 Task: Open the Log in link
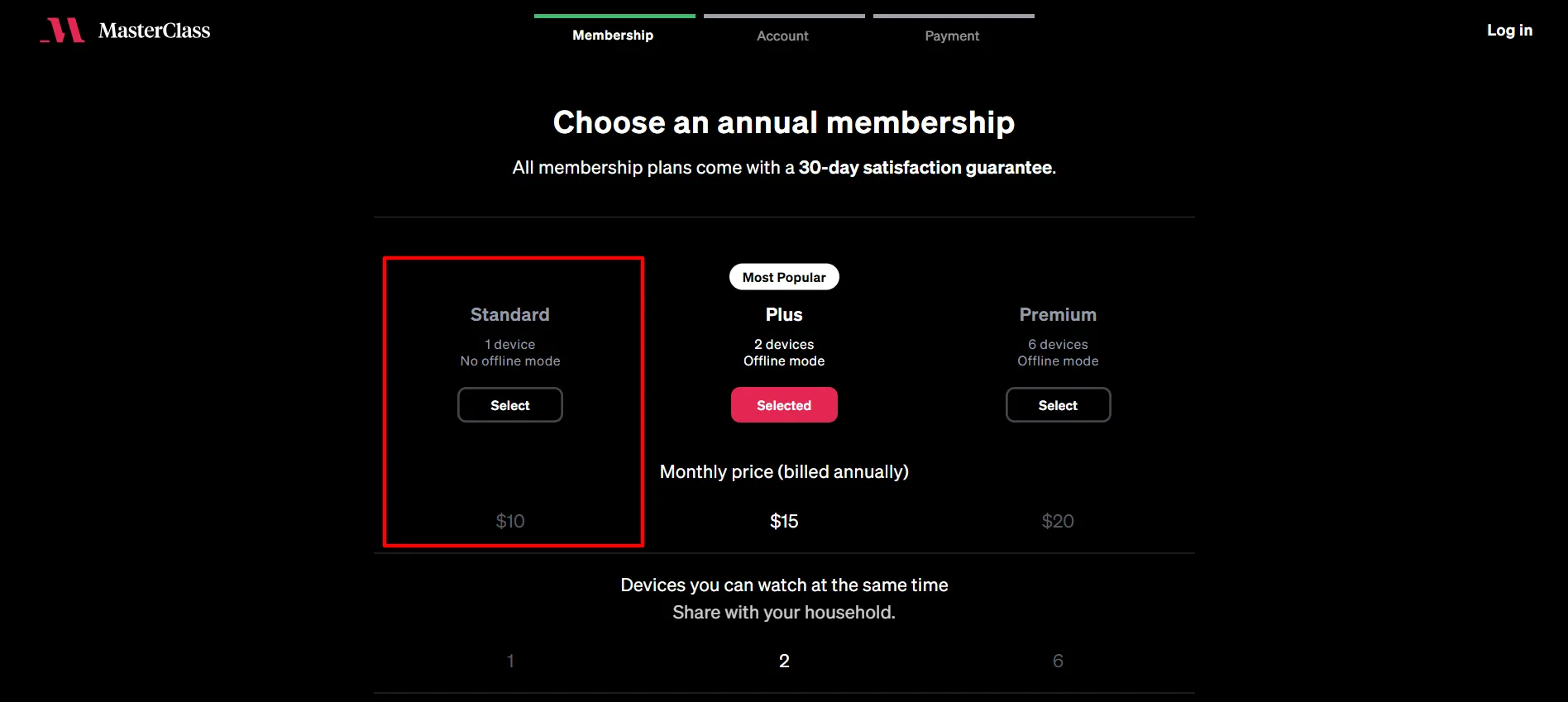pyautogui.click(x=1509, y=31)
